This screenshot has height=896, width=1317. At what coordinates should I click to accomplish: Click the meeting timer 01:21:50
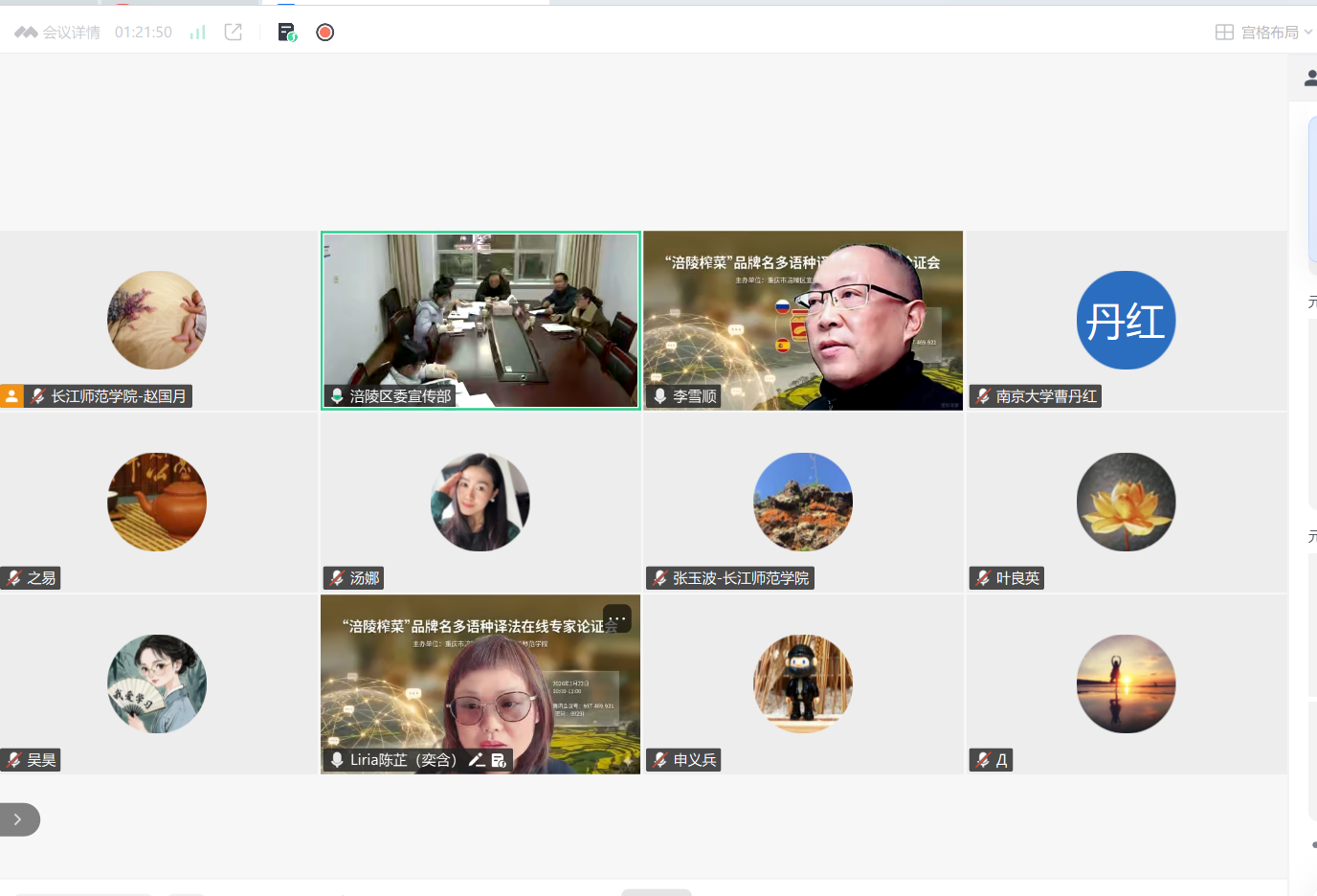144,33
